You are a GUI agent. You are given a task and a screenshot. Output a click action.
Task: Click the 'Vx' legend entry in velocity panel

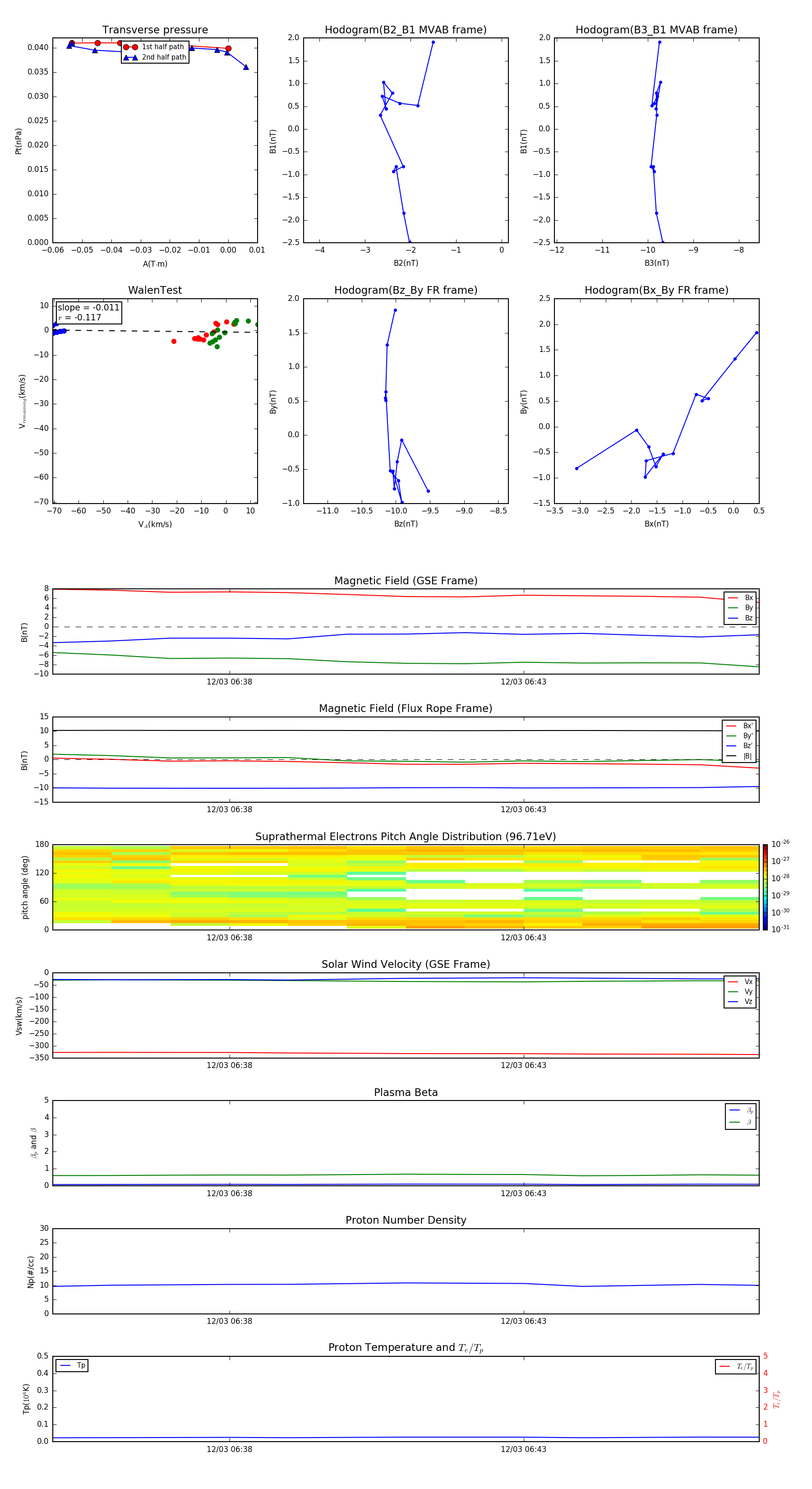point(740,981)
